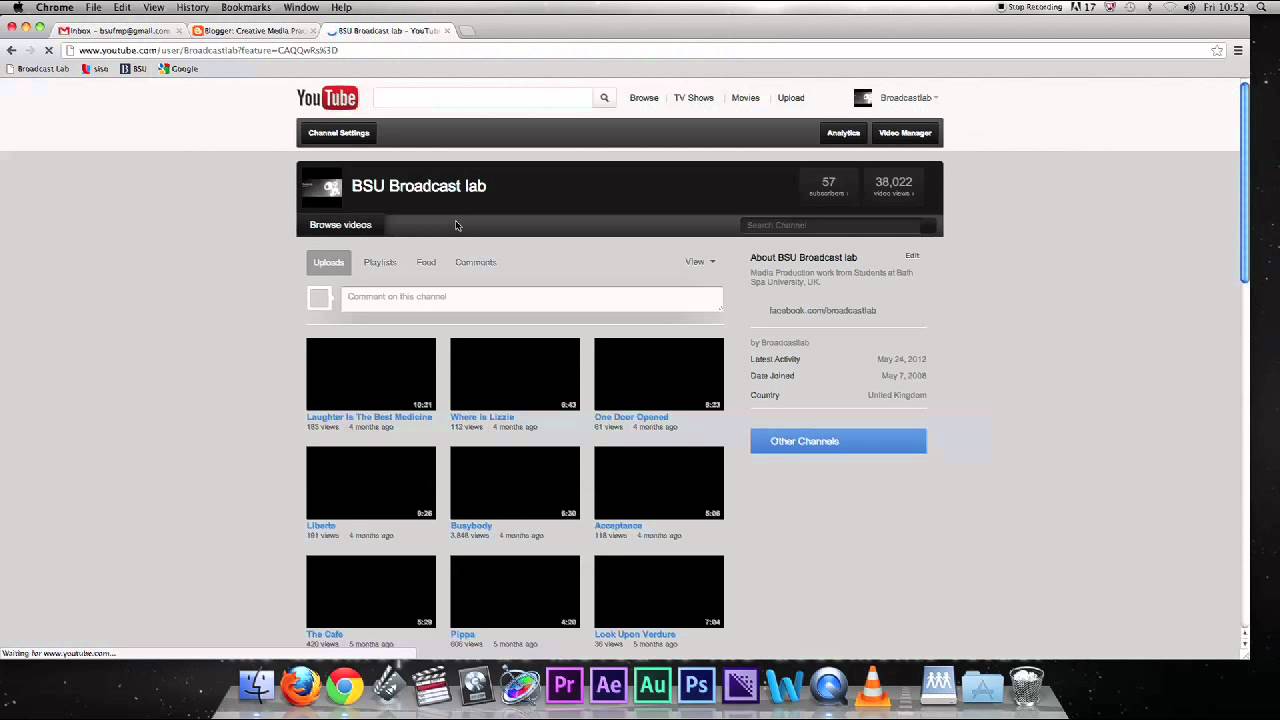Open Adobe Photoshop in the dock
The width and height of the screenshot is (1280, 720).
tap(696, 686)
